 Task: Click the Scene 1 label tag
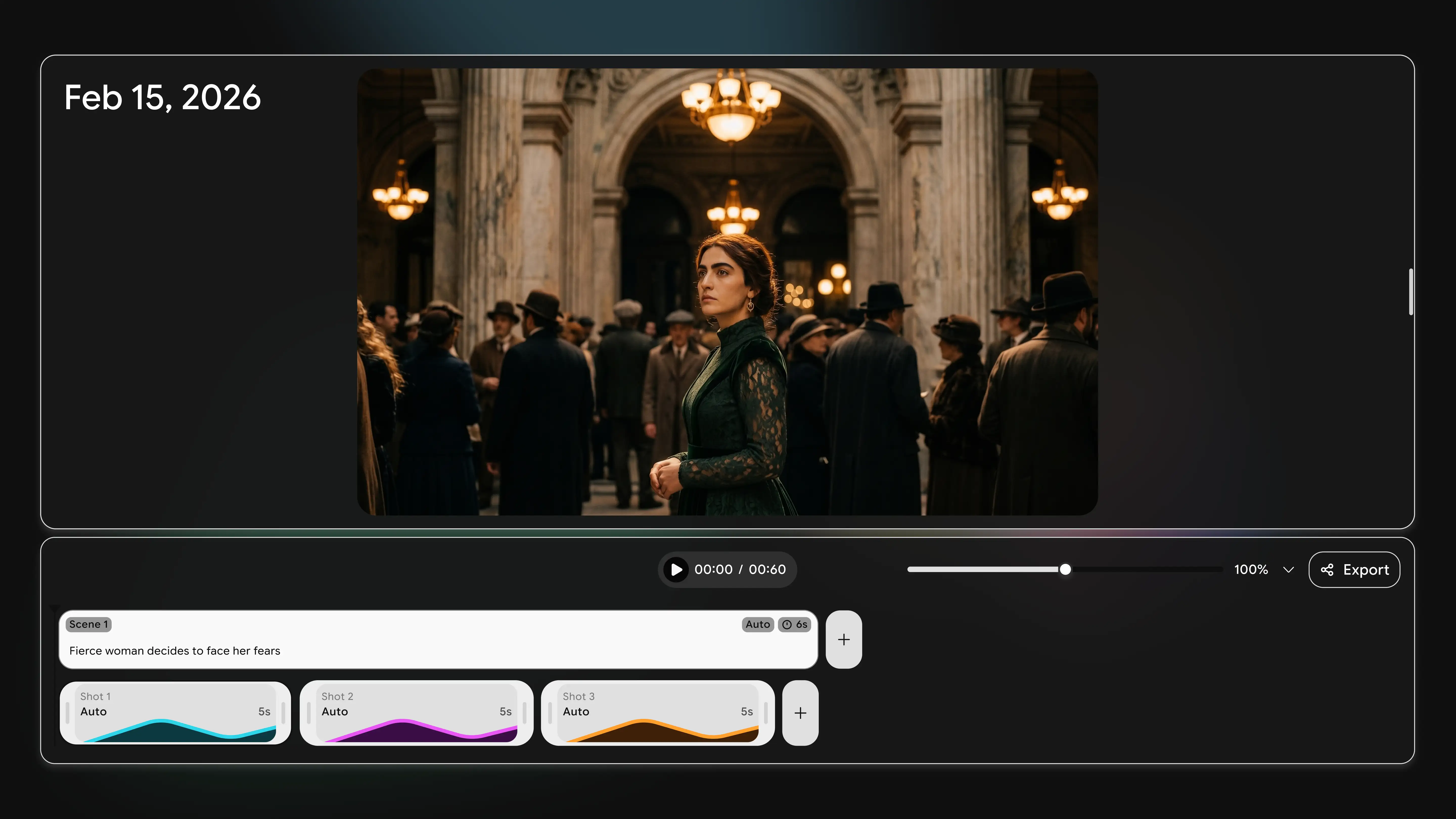[x=89, y=625]
